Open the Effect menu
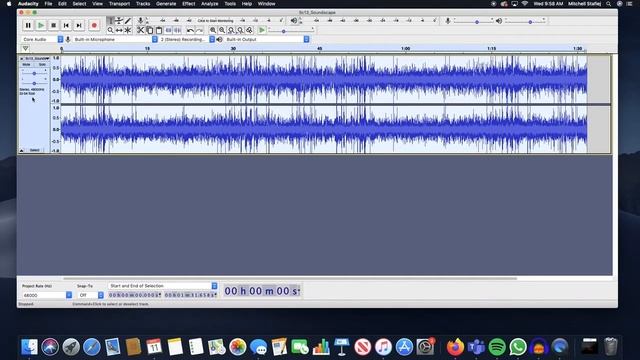 (189, 4)
